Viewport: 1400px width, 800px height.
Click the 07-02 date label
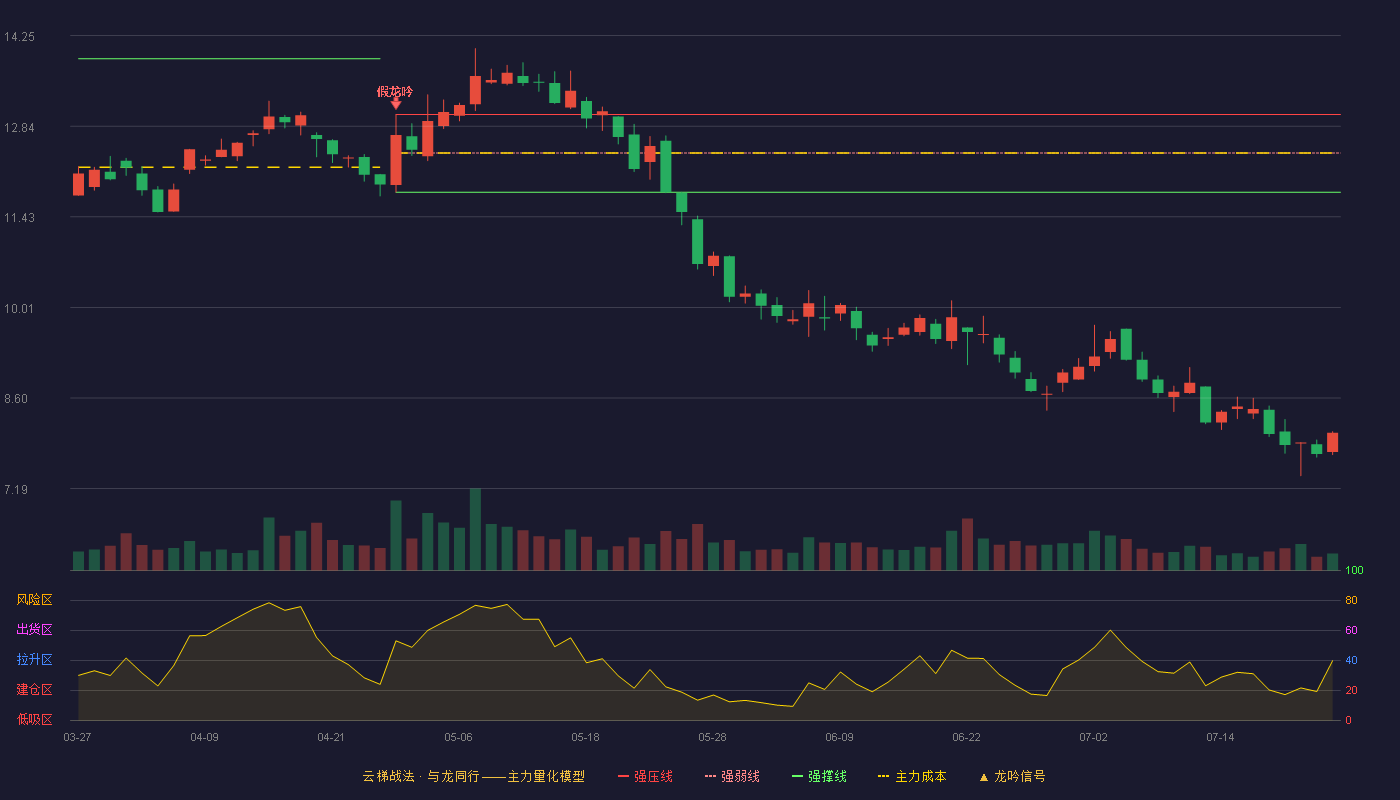tap(1093, 737)
